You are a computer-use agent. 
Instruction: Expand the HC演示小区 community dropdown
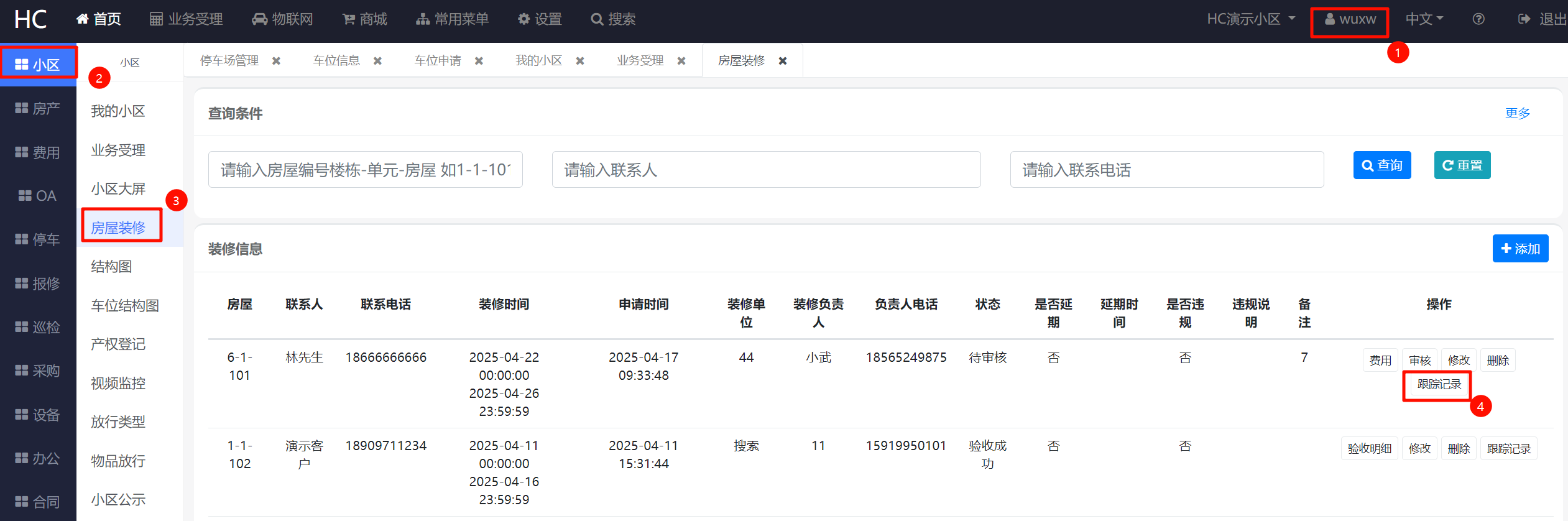click(1251, 19)
